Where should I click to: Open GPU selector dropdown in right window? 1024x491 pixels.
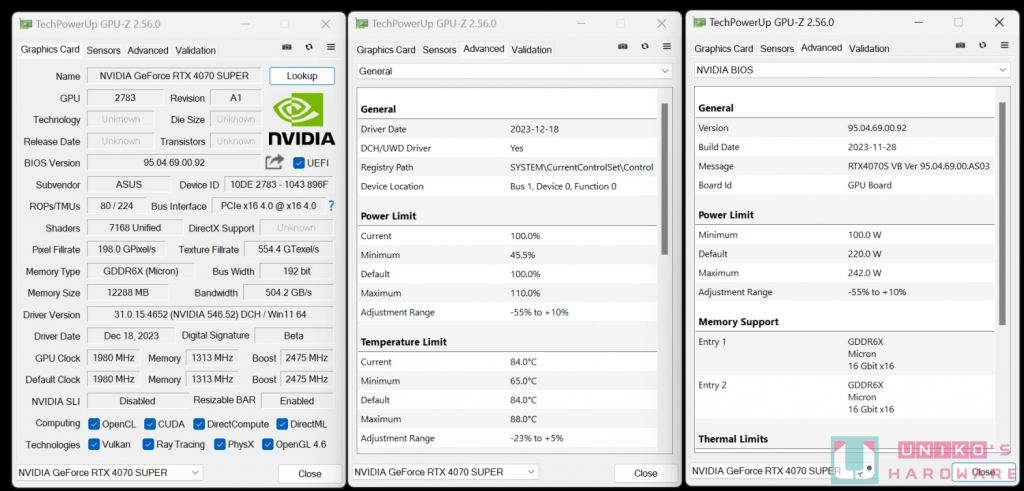pos(782,470)
